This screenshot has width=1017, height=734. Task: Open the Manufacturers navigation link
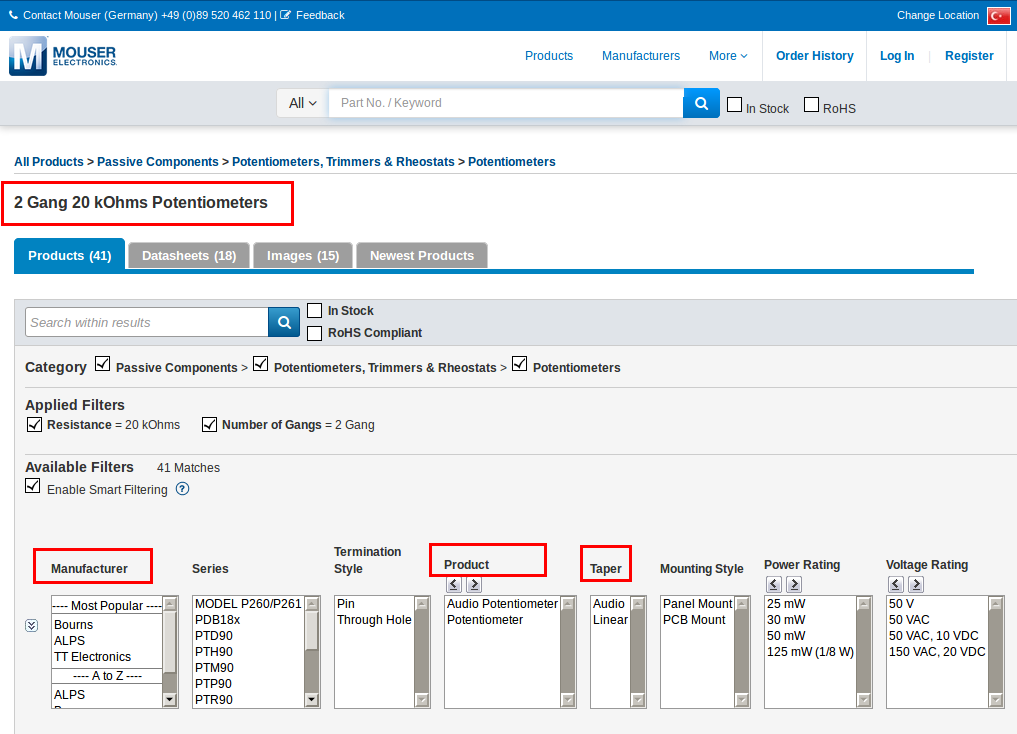click(x=641, y=56)
